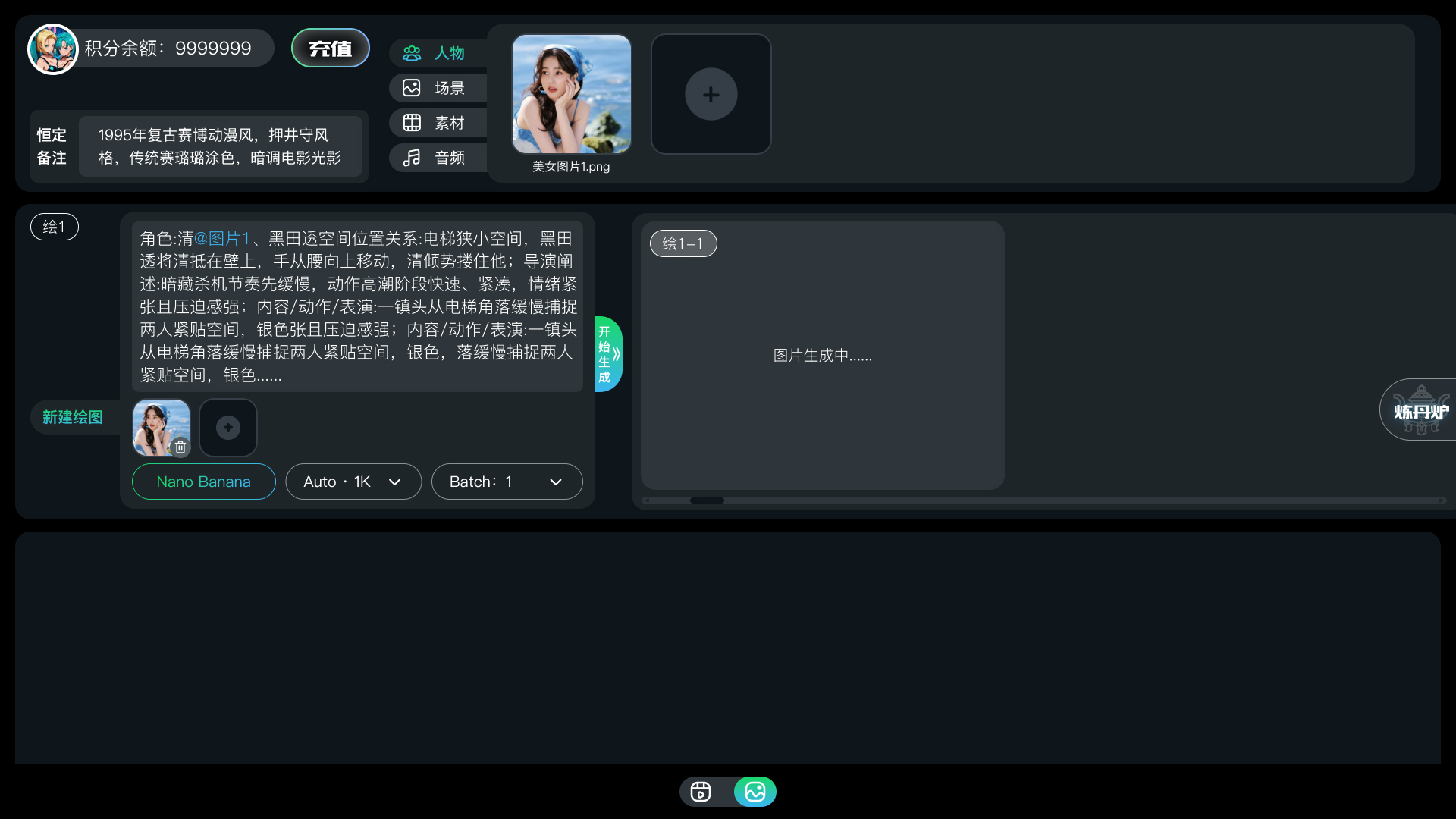Viewport: 1456px width, 819px height.
Task: Click the 炼丹炉 furnace icon on the right
Action: coord(1423,409)
